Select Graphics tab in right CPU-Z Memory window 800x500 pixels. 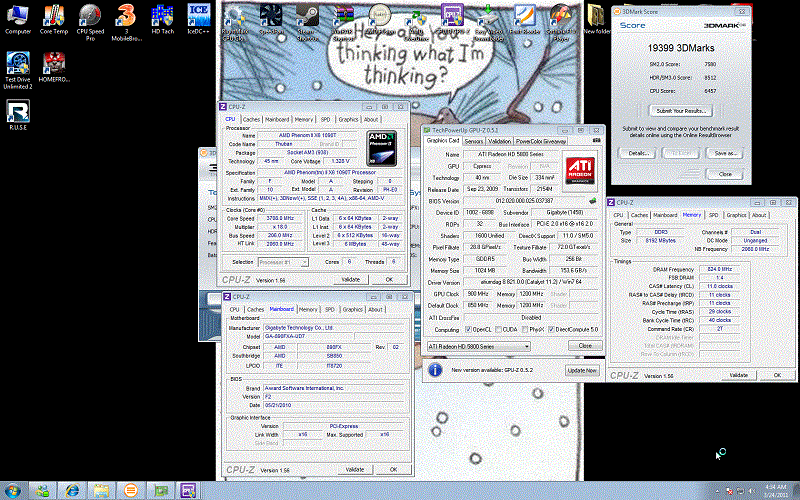point(736,215)
